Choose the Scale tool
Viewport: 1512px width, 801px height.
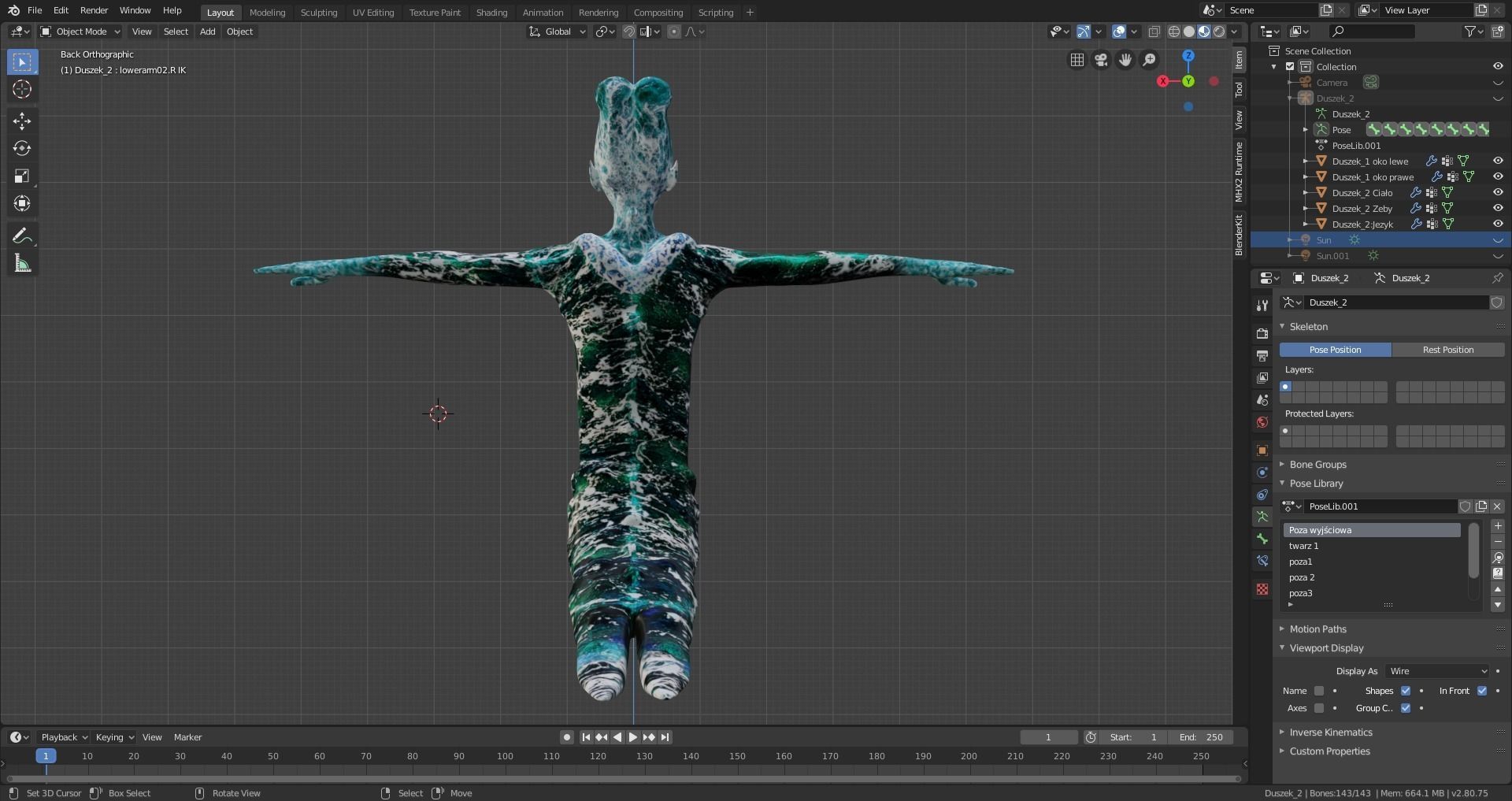pyautogui.click(x=22, y=176)
